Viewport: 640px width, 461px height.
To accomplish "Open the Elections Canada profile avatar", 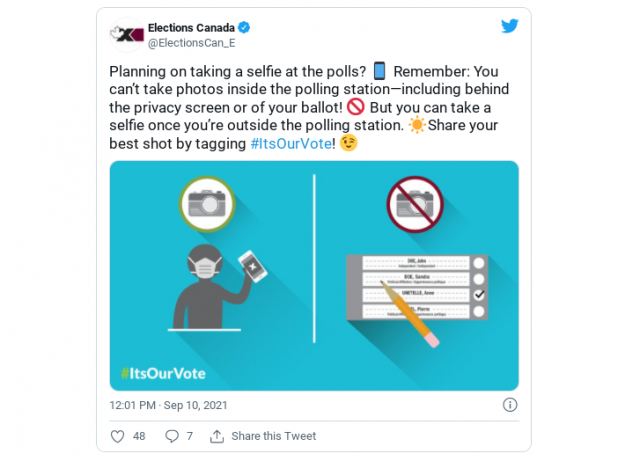I will (x=126, y=33).
